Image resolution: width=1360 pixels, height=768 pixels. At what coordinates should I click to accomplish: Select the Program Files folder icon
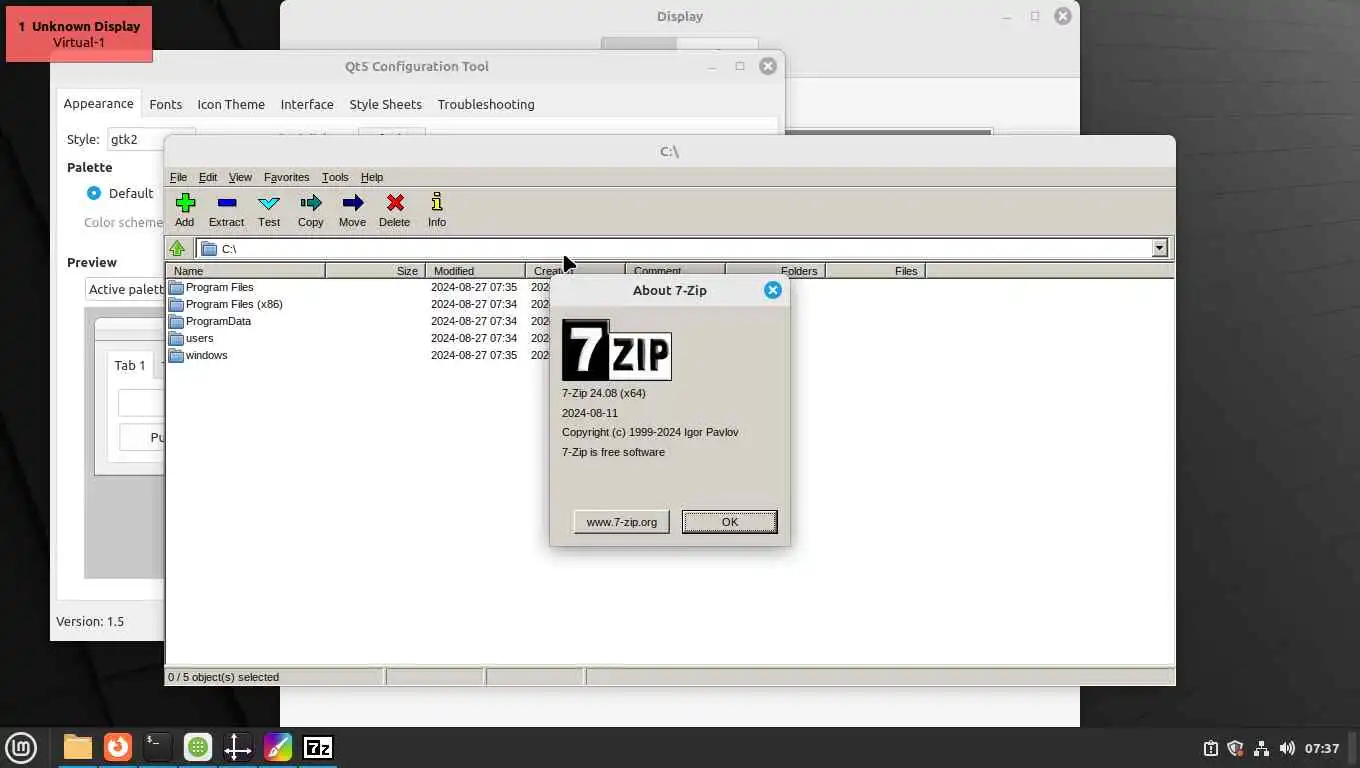(x=176, y=287)
